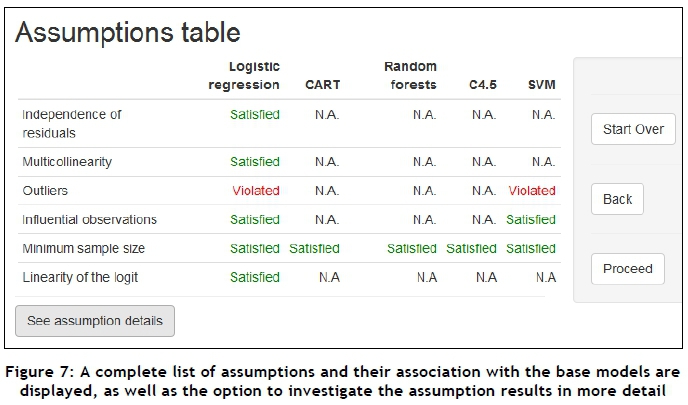Click Violated for Outliers under Logistic regression
Image resolution: width=688 pixels, height=405 pixels.
click(256, 190)
